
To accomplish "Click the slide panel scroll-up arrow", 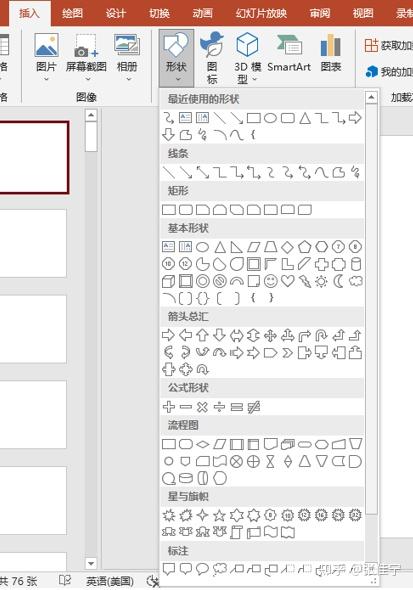I will point(91,115).
